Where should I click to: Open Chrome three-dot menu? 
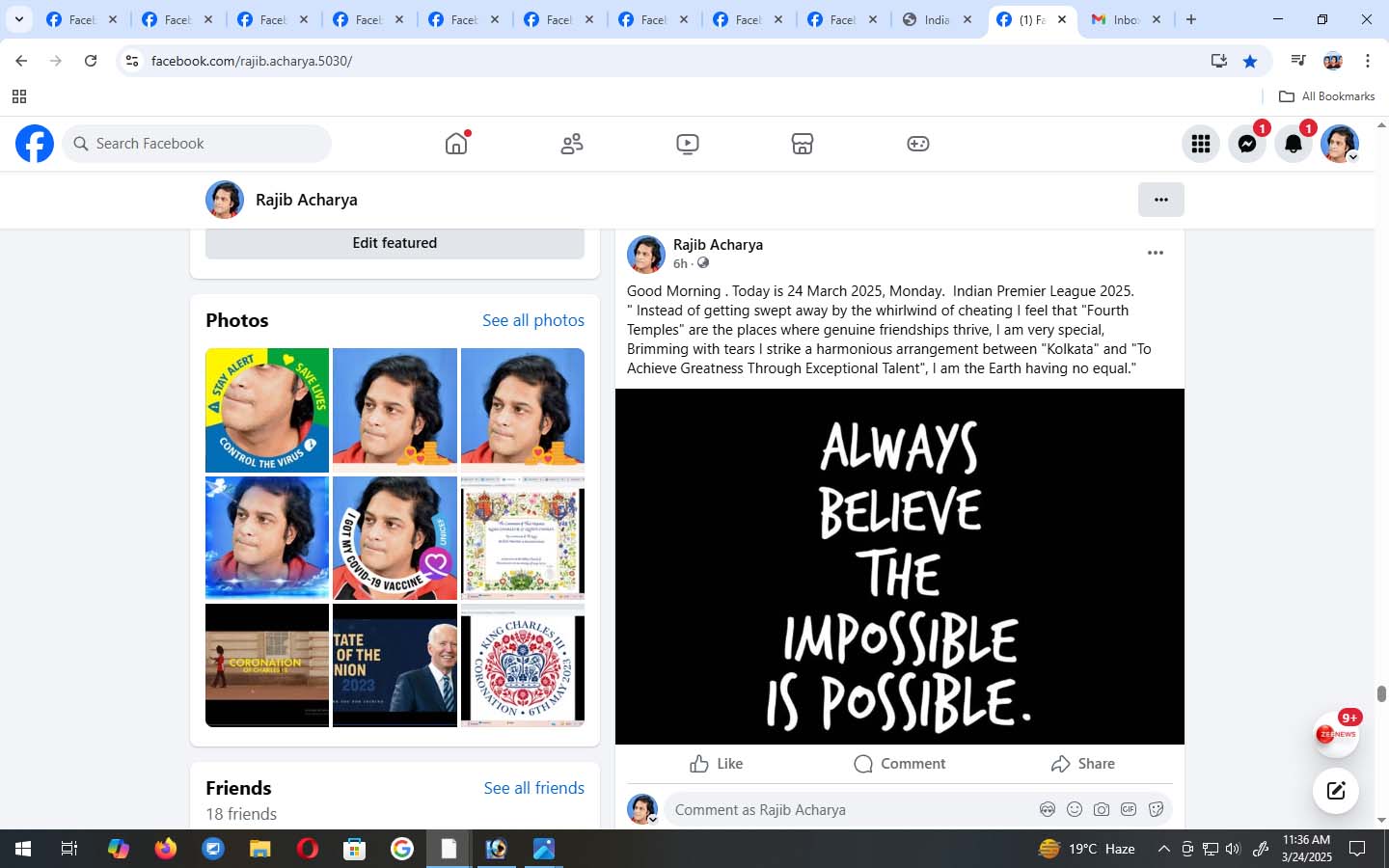1368,61
